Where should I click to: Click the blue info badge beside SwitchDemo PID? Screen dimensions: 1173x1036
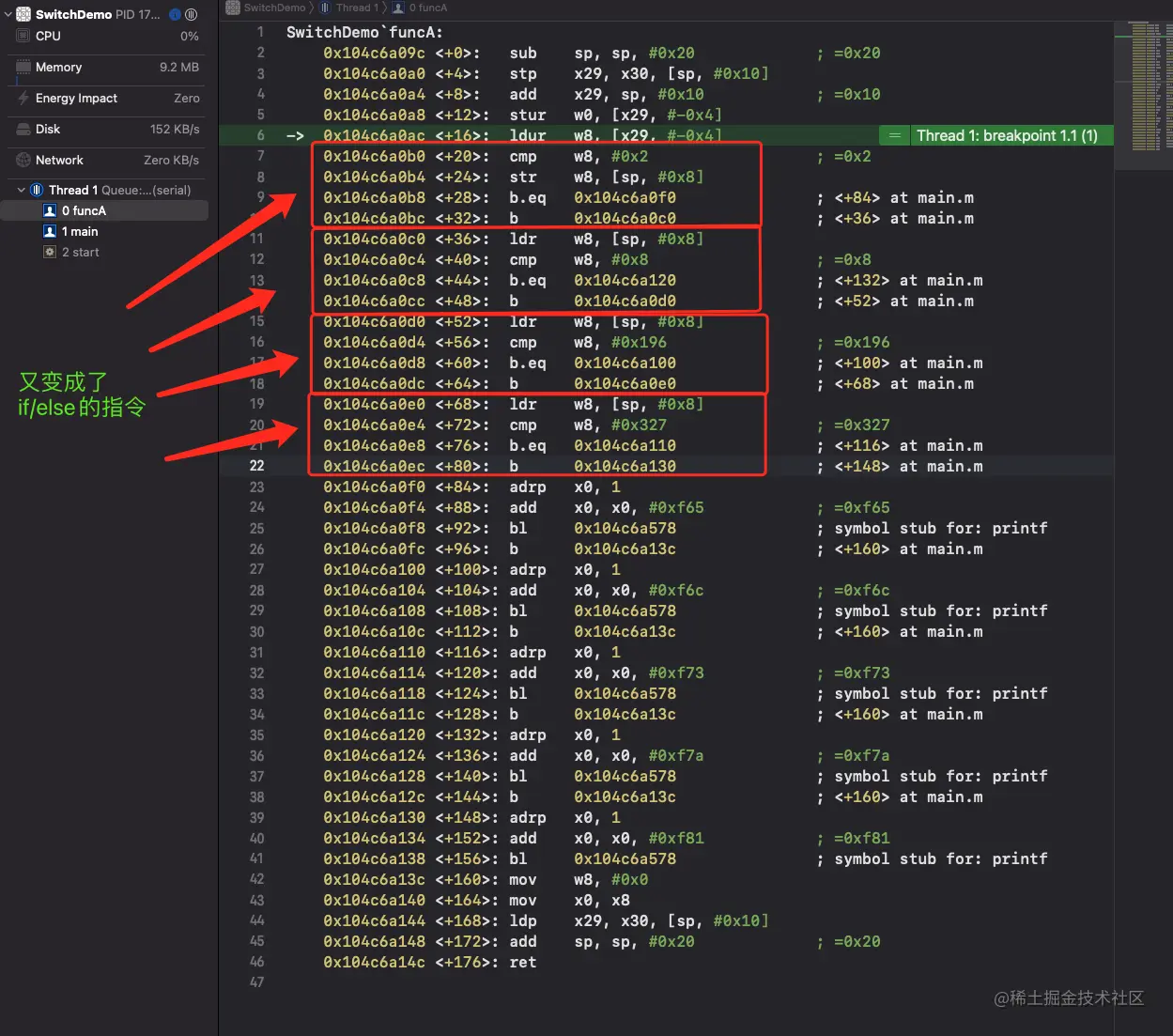175,14
